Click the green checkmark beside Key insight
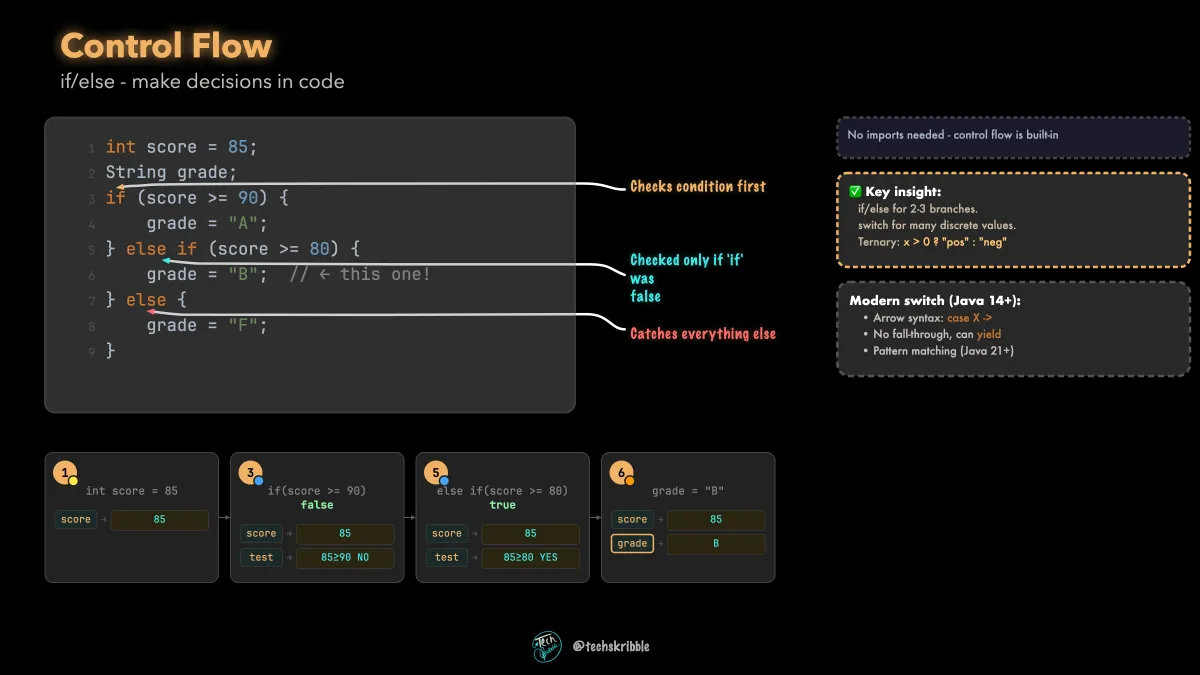The height and width of the screenshot is (675, 1200). [855, 191]
